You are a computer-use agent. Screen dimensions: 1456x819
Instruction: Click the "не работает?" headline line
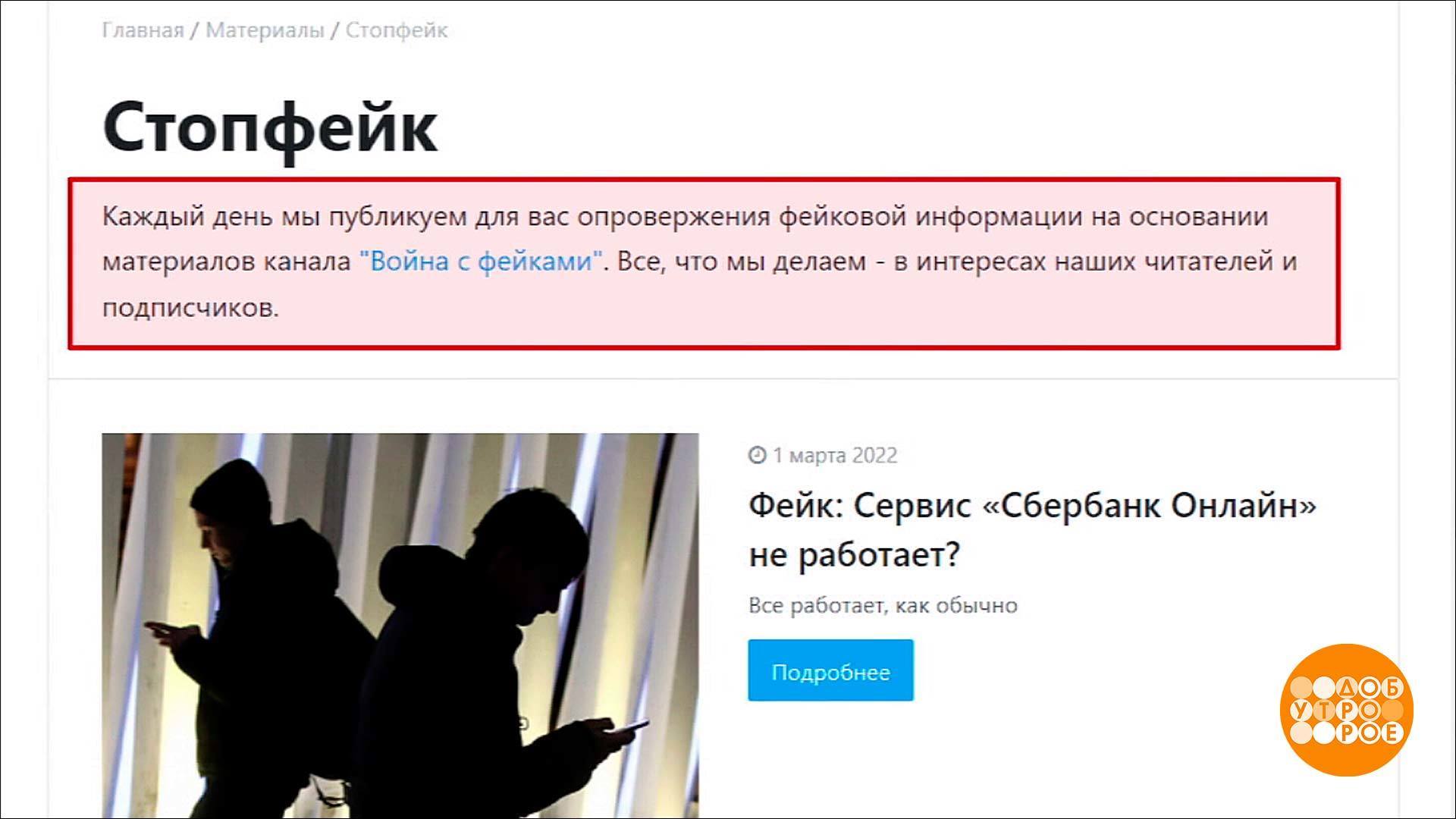854,555
